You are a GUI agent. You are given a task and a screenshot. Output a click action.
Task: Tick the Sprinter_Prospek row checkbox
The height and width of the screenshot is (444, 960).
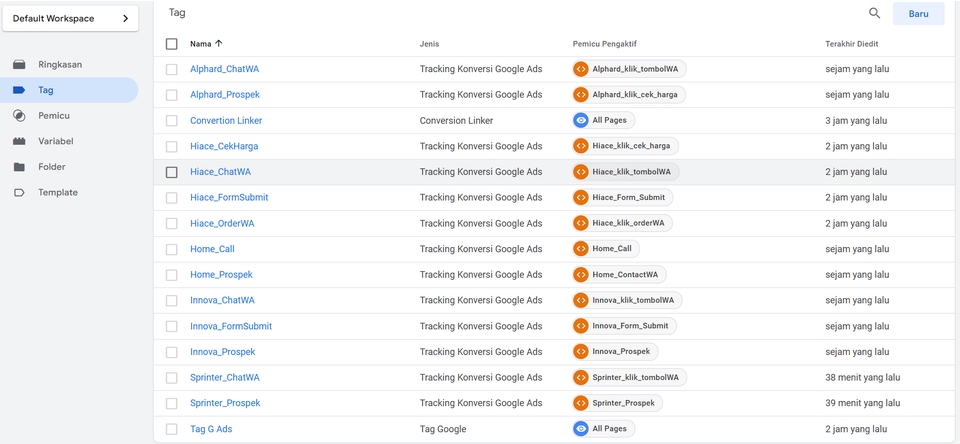coord(171,403)
